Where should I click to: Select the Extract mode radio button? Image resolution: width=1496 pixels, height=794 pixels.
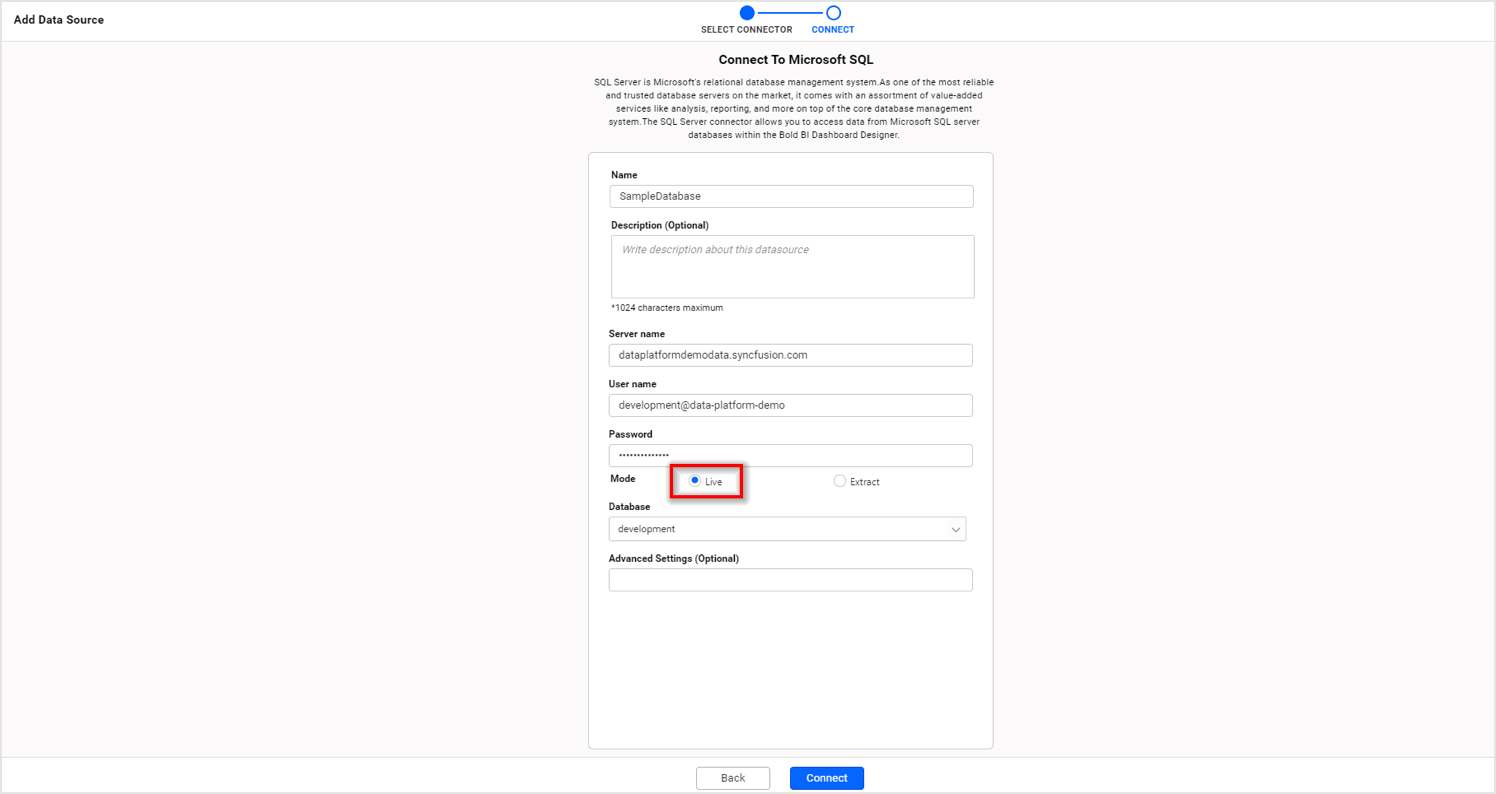coord(839,481)
